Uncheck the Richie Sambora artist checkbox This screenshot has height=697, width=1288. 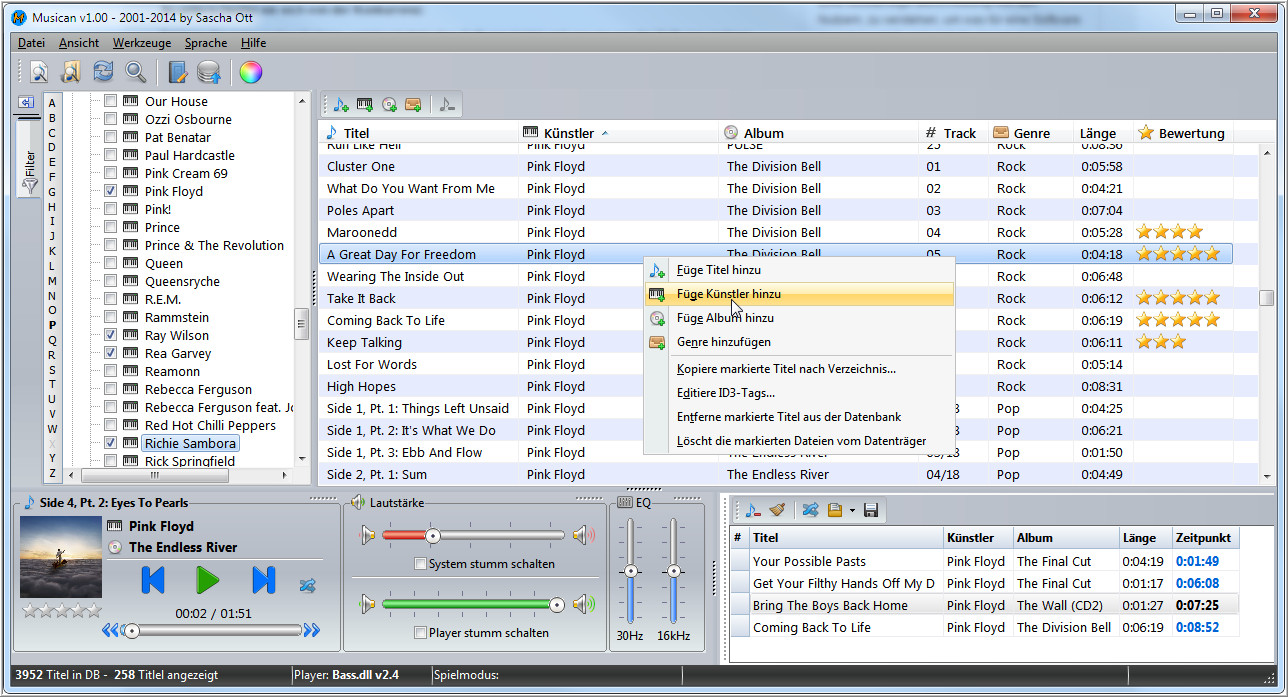111,443
